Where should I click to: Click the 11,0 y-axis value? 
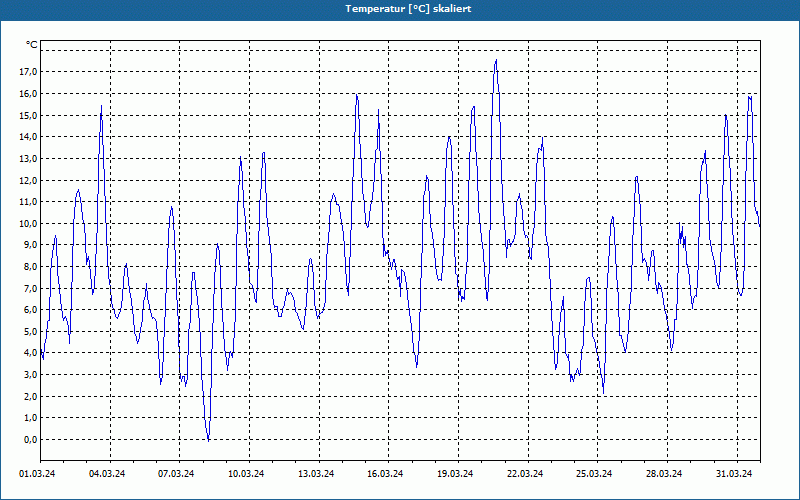click(28, 202)
